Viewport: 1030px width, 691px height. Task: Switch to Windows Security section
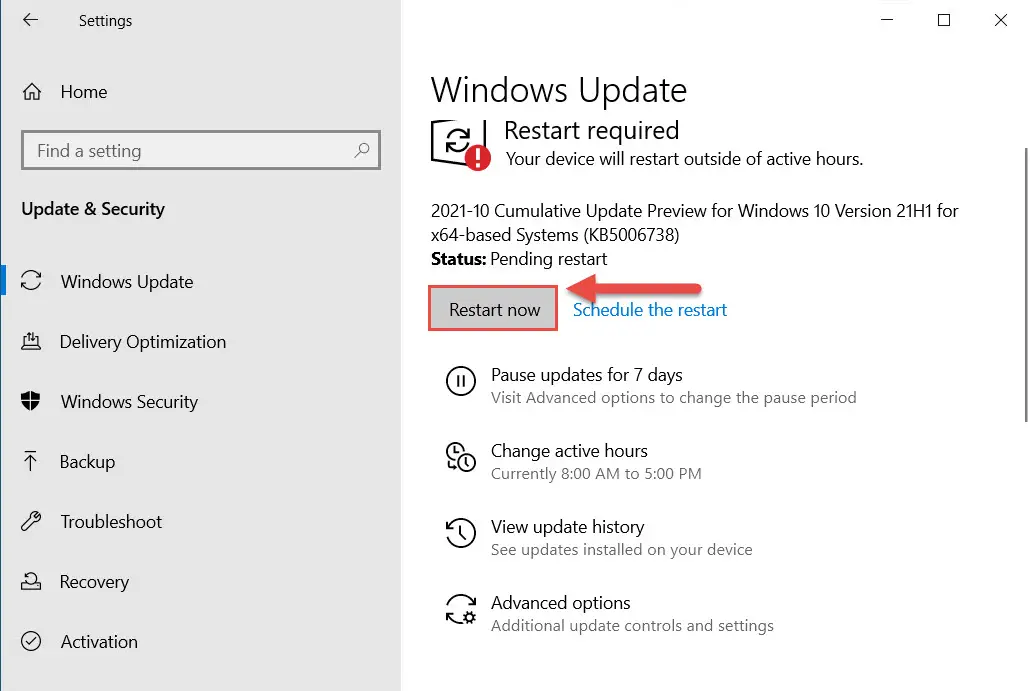point(129,402)
